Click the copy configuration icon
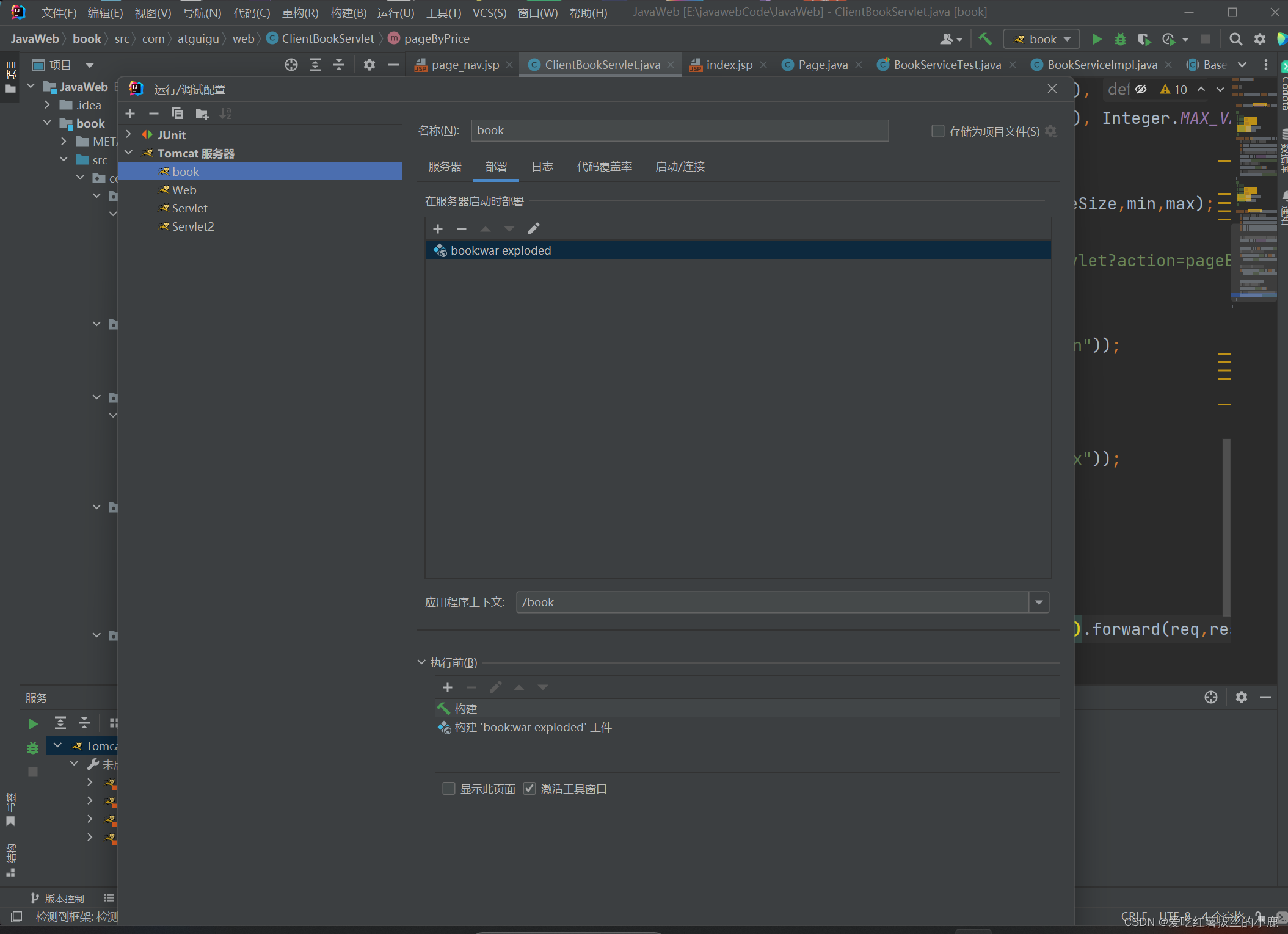The image size is (1288, 934). tap(178, 114)
